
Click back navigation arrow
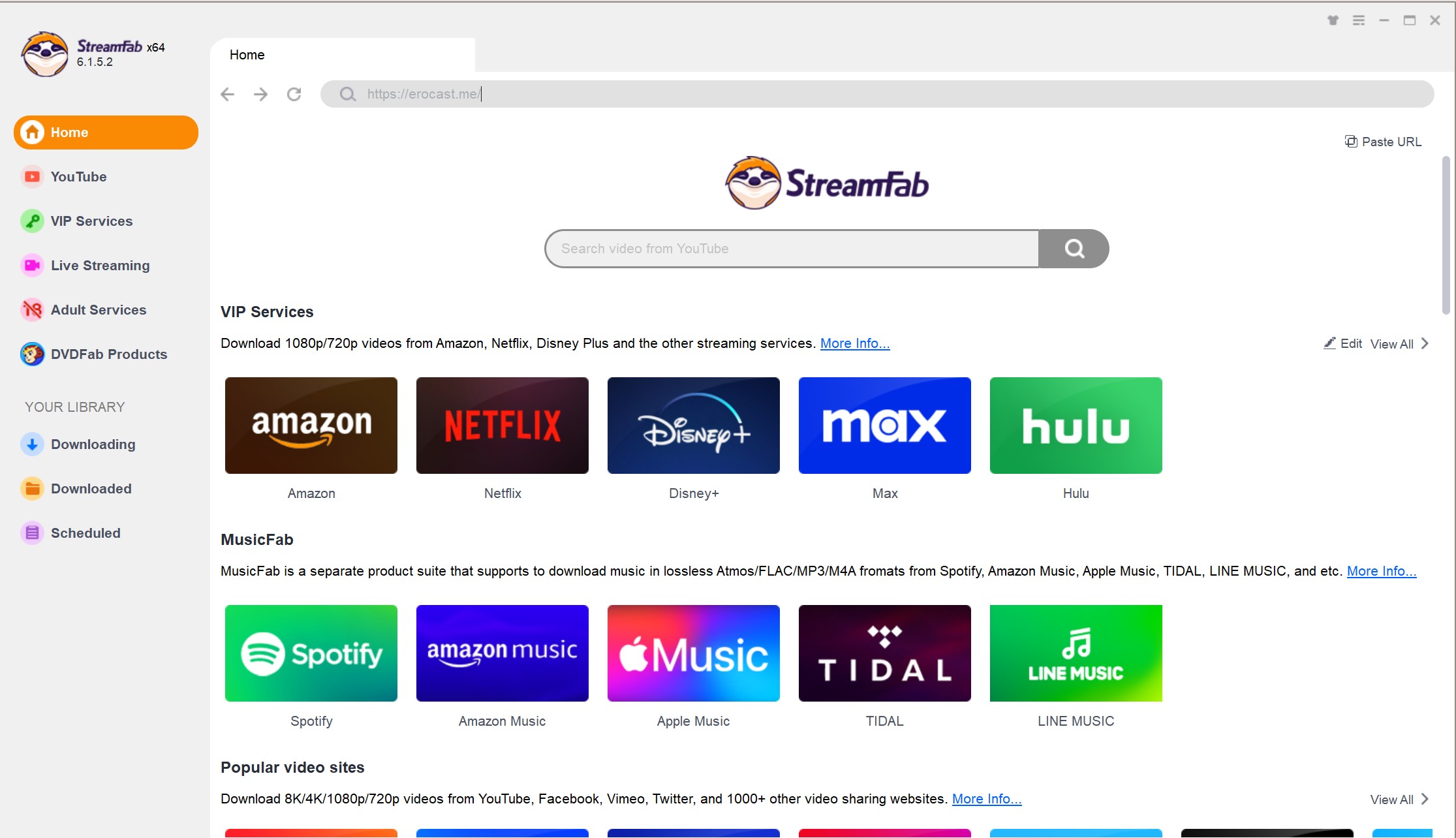pyautogui.click(x=228, y=93)
